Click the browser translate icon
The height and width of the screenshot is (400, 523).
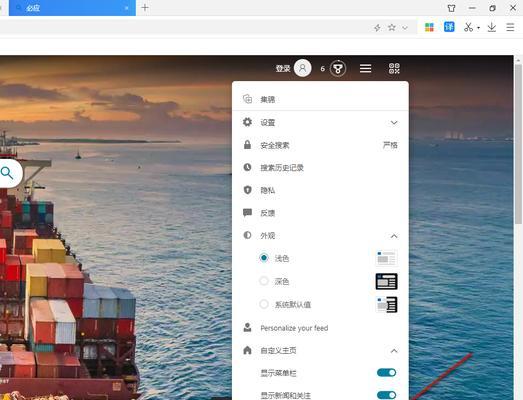449,27
